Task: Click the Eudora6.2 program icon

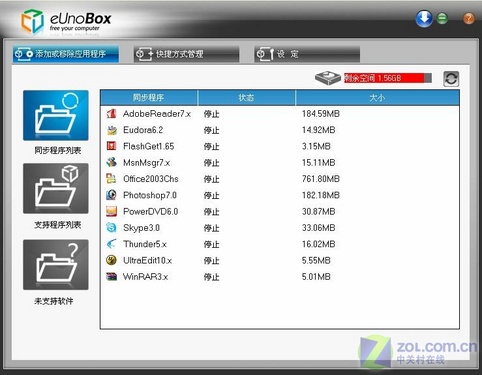Action: (111, 130)
